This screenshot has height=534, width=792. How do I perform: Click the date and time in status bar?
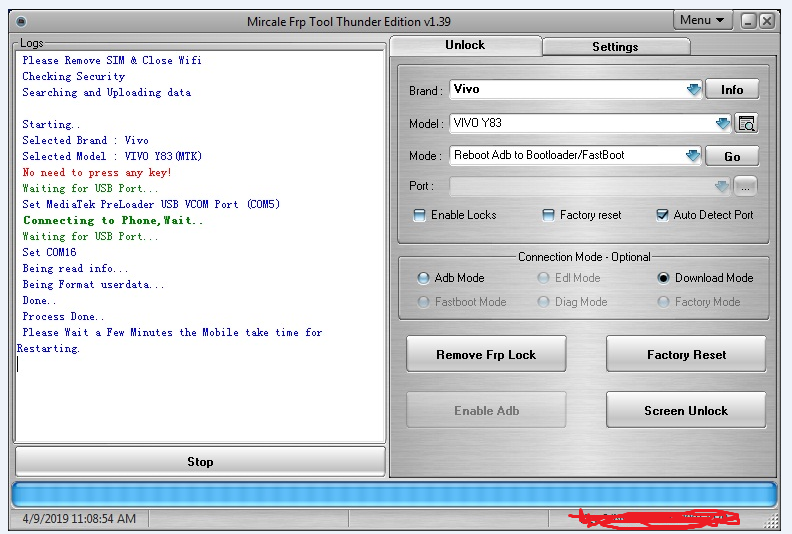pos(79,518)
